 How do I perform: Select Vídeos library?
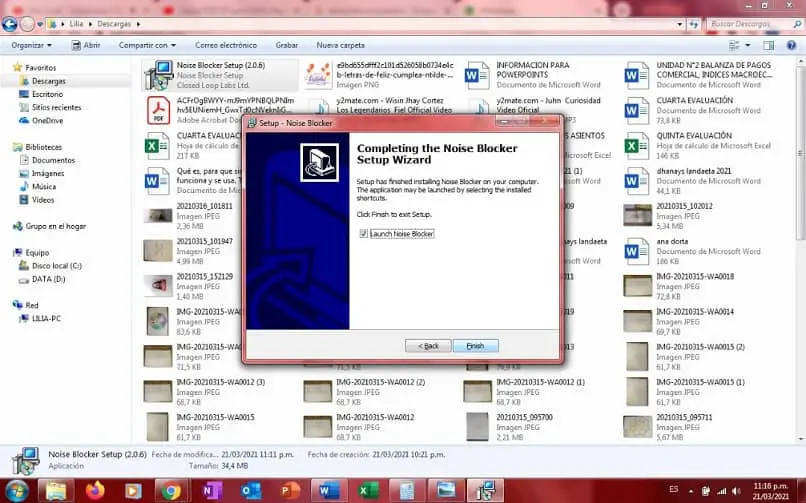pyautogui.click(x=43, y=200)
